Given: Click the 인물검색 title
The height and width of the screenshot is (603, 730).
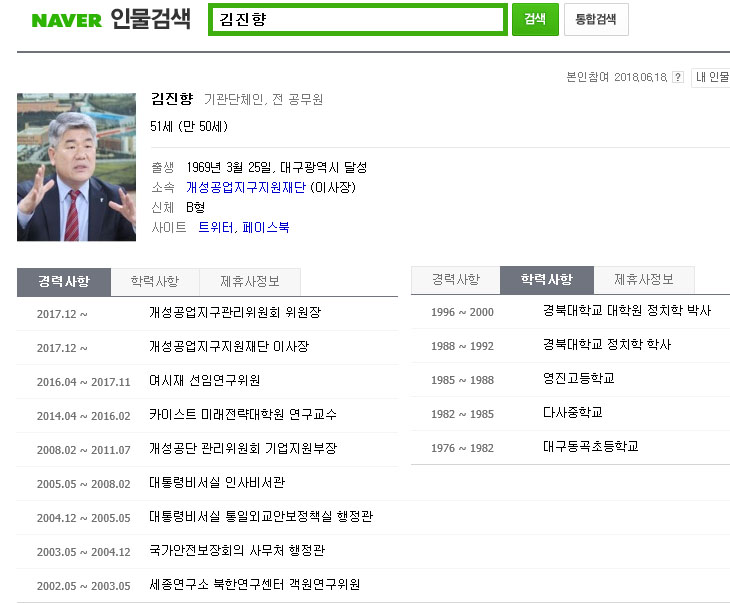Looking at the screenshot, I should point(150,19).
